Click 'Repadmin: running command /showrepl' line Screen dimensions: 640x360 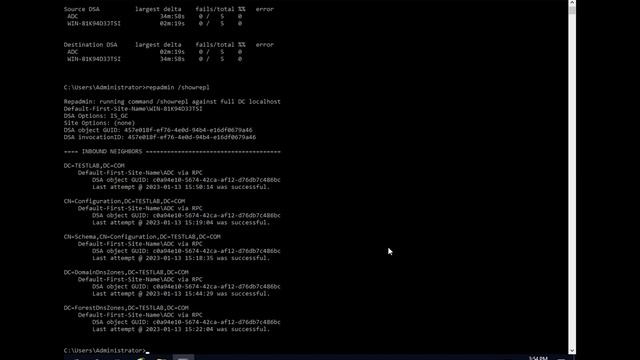(x=172, y=102)
